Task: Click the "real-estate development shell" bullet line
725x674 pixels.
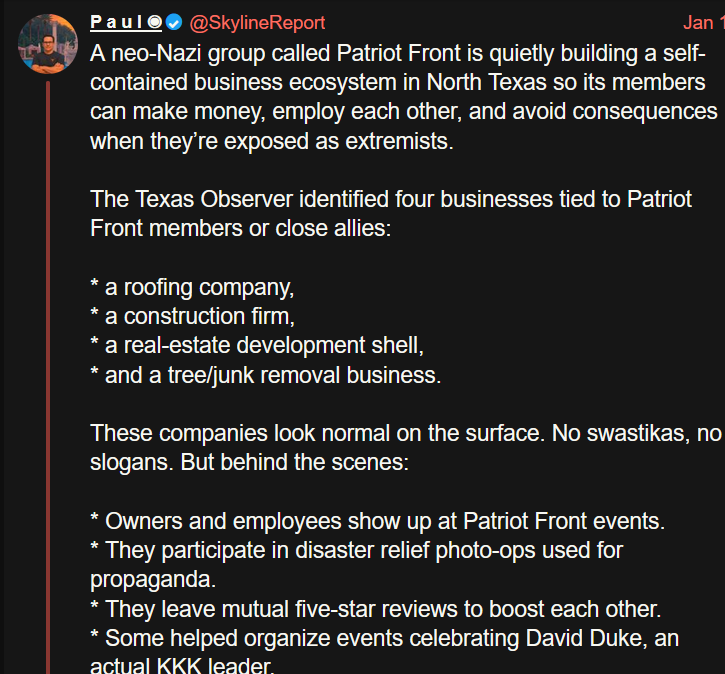Action: pos(257,346)
